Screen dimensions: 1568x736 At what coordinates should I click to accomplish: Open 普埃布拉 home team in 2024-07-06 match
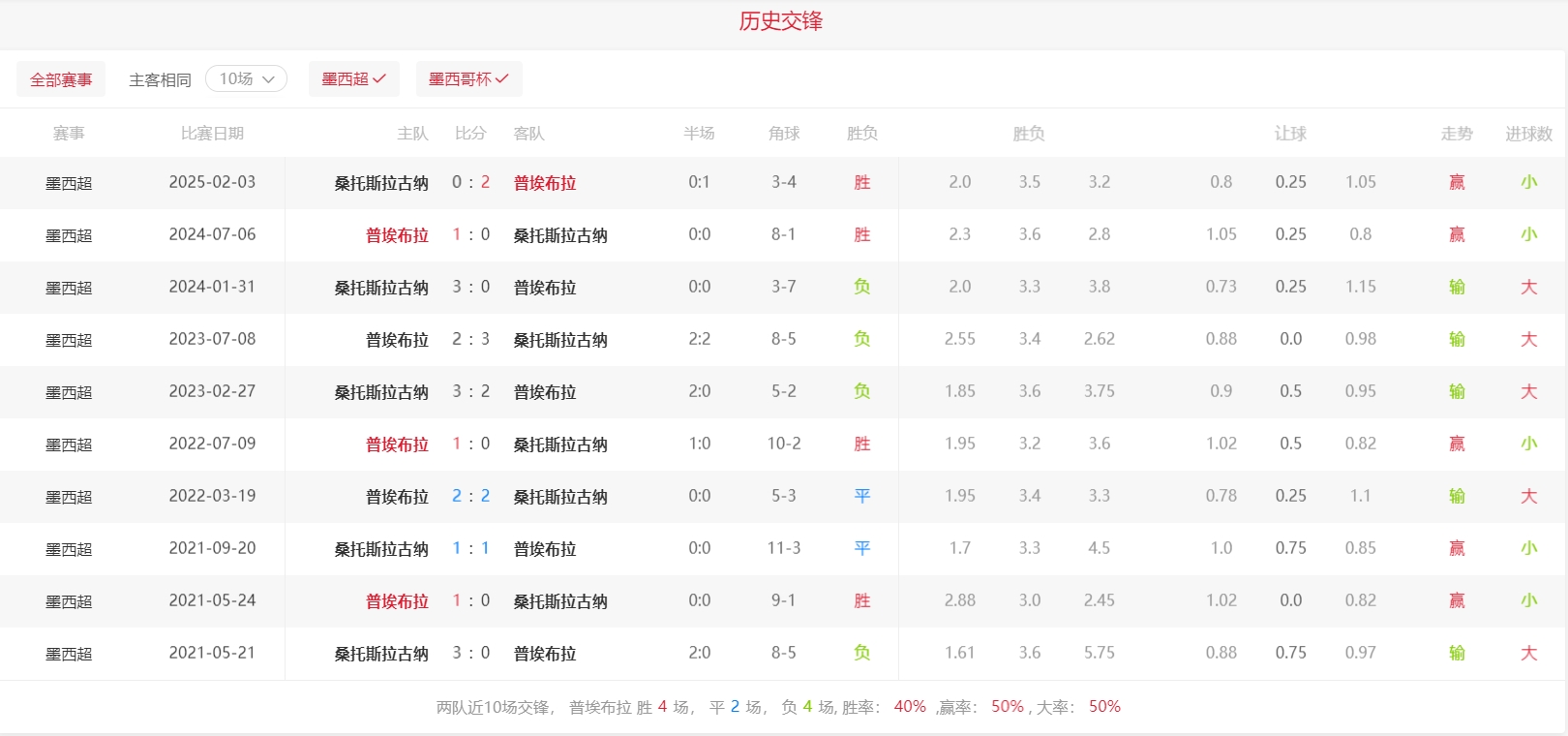(397, 235)
